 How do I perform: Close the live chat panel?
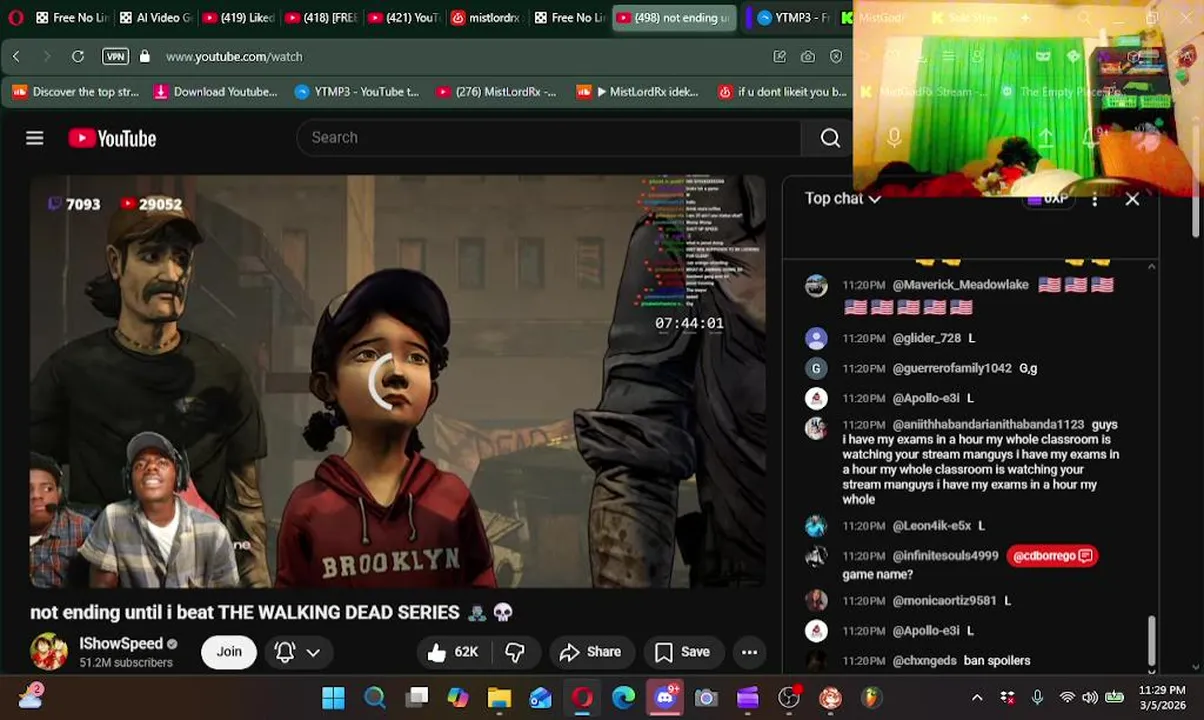pyautogui.click(x=1132, y=199)
